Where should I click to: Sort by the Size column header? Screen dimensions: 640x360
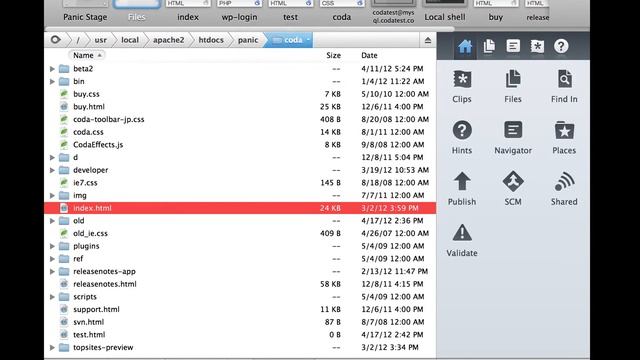333,55
